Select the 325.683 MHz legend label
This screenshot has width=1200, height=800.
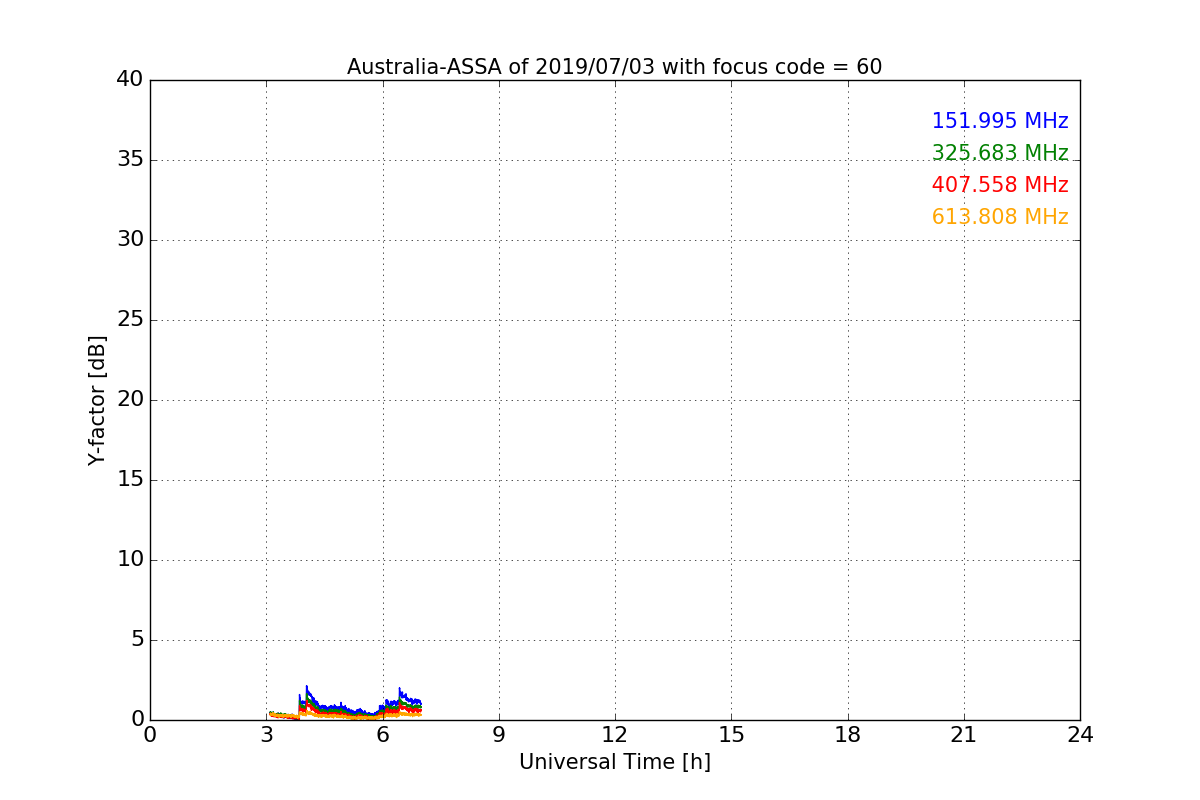coord(1000,153)
